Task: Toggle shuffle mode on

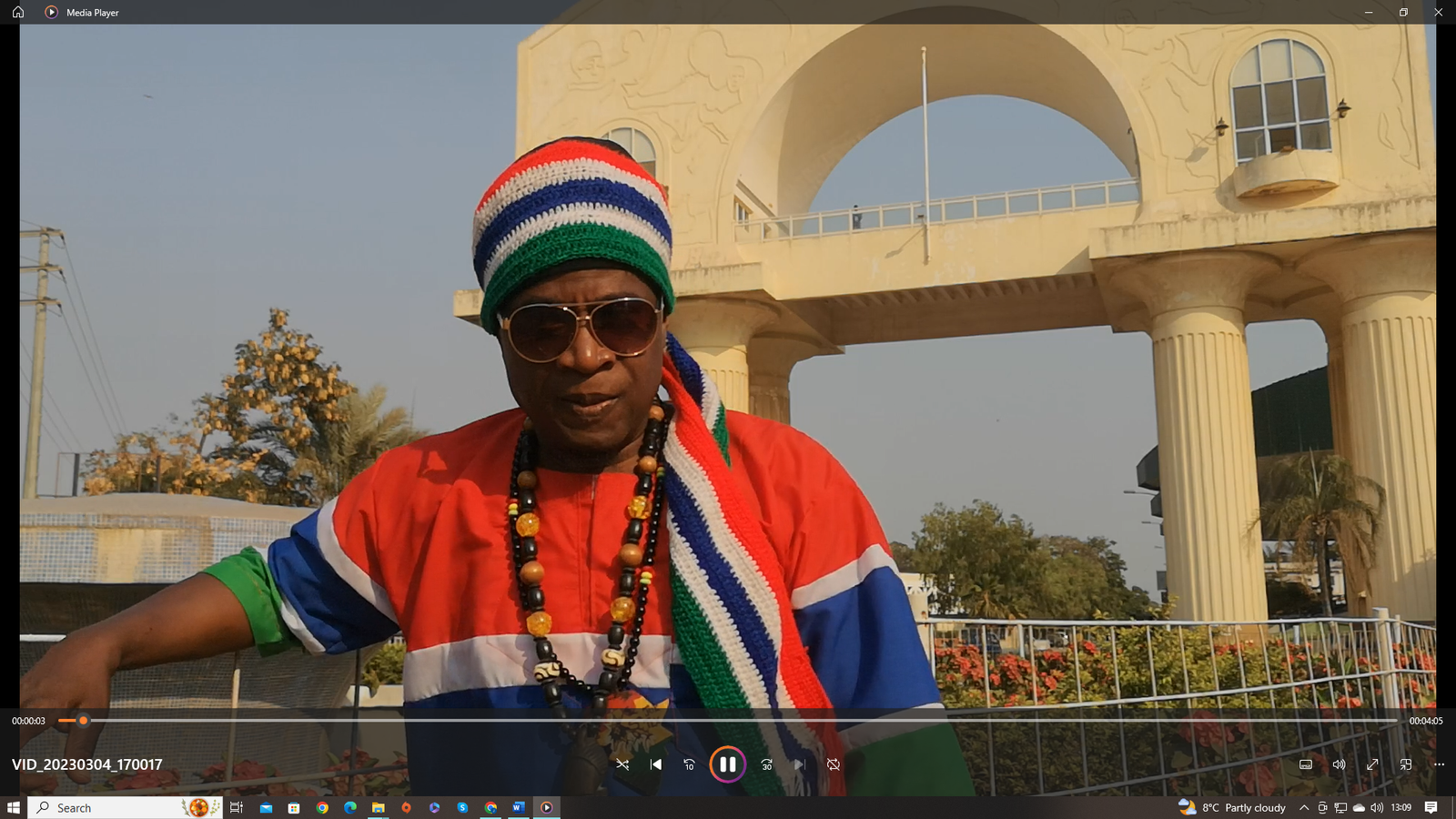Action: (x=622, y=764)
